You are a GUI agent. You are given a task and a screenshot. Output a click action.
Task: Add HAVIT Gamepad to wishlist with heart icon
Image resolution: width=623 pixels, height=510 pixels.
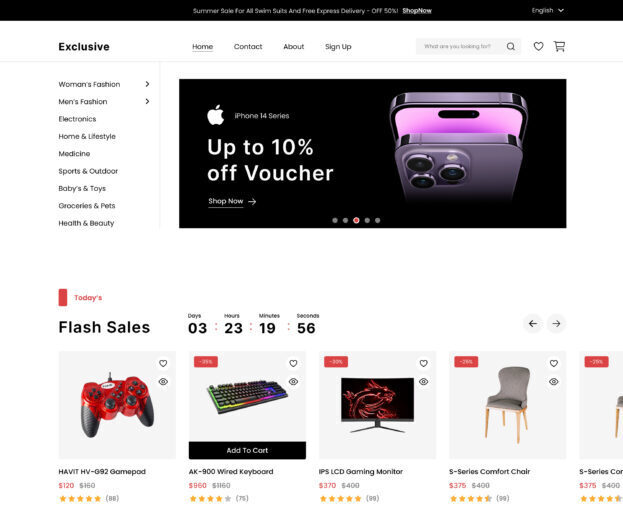coord(163,363)
